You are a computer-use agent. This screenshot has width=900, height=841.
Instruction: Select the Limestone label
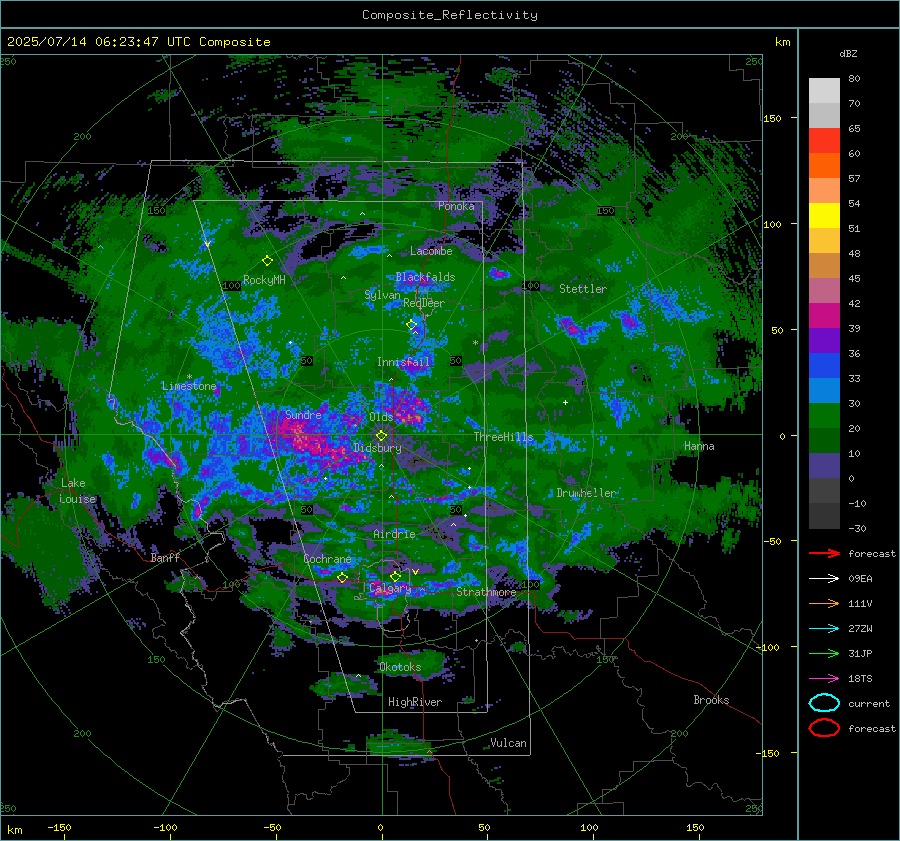tap(189, 386)
